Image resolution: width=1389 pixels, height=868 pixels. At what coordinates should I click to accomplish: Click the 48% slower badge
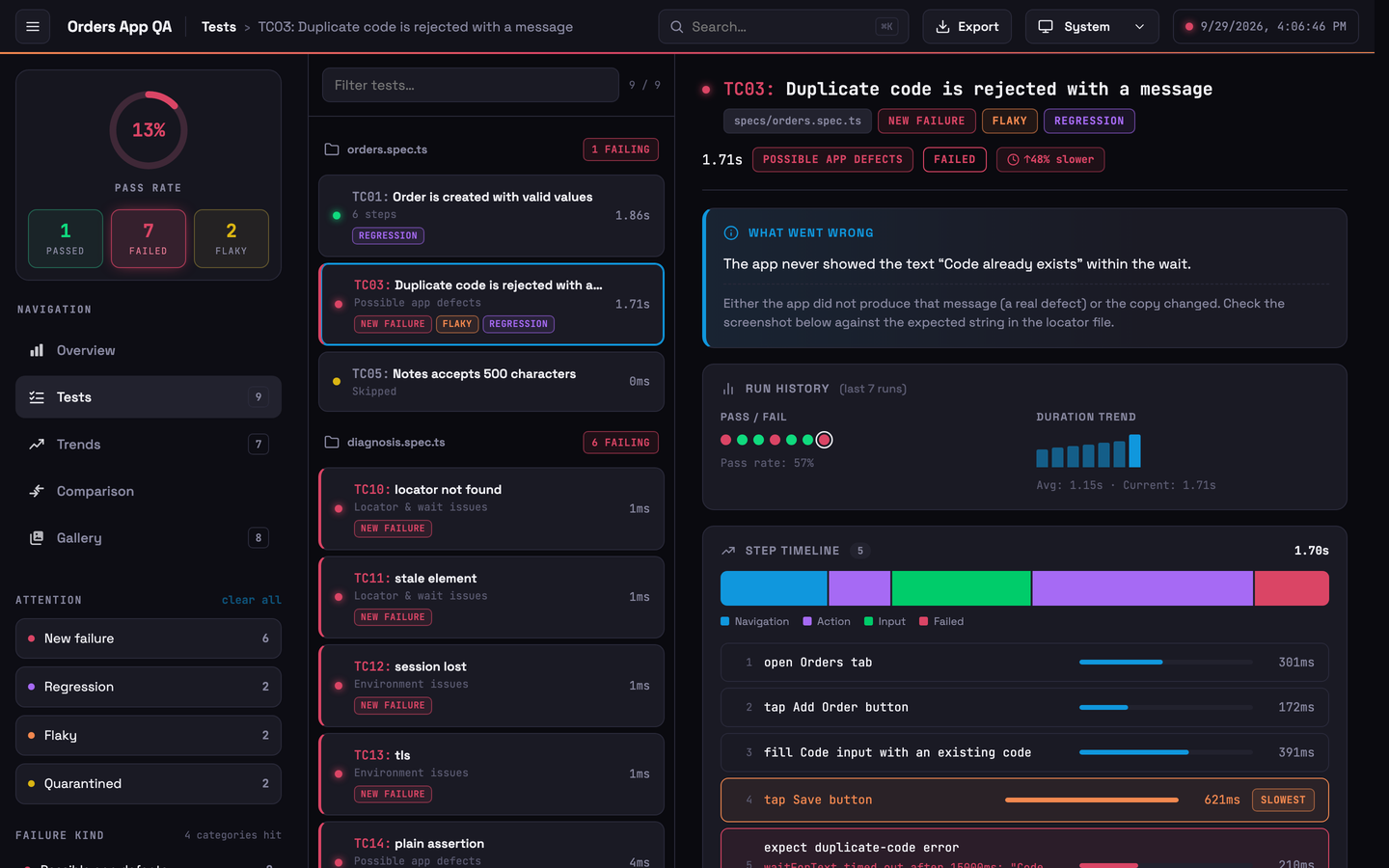click(x=1050, y=160)
